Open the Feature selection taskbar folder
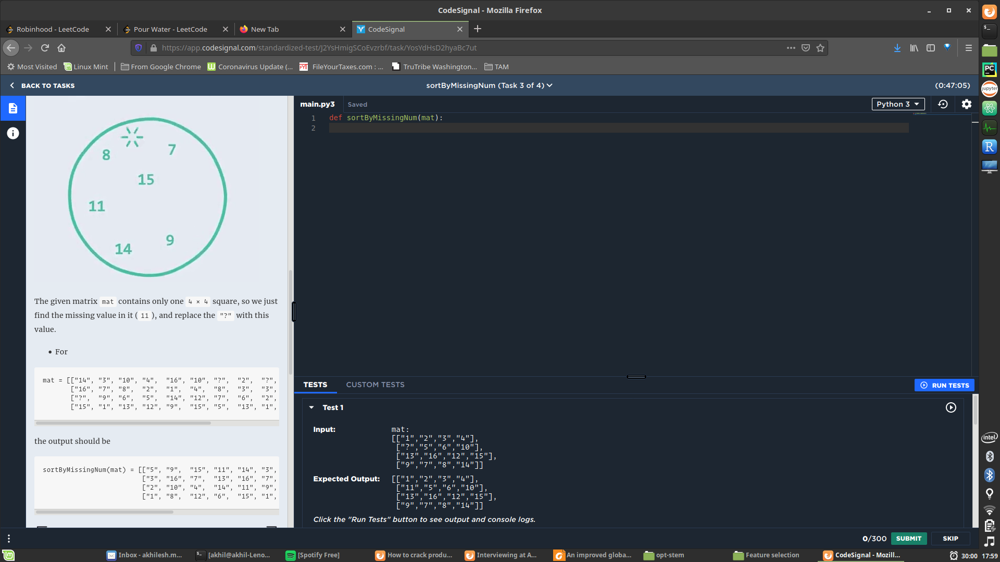The image size is (1000, 562). 767,555
